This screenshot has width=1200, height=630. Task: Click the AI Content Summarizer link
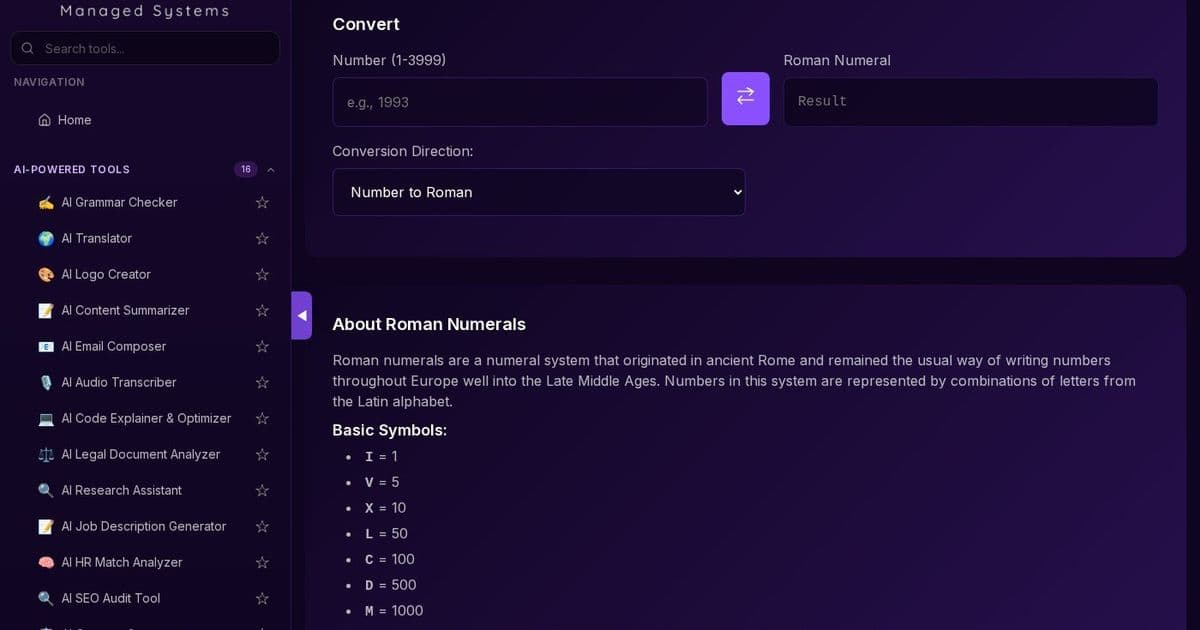125,310
